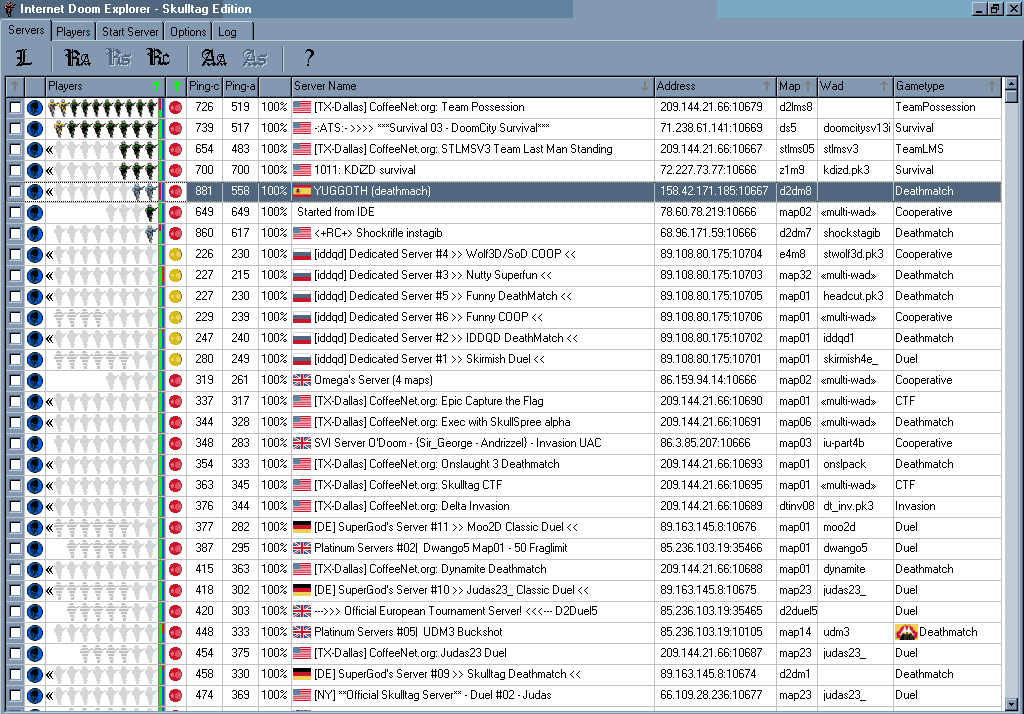Select SuperGod's Server #09 Skulltag Deathmatch row
Screen dimensions: 1024x714
504,674
